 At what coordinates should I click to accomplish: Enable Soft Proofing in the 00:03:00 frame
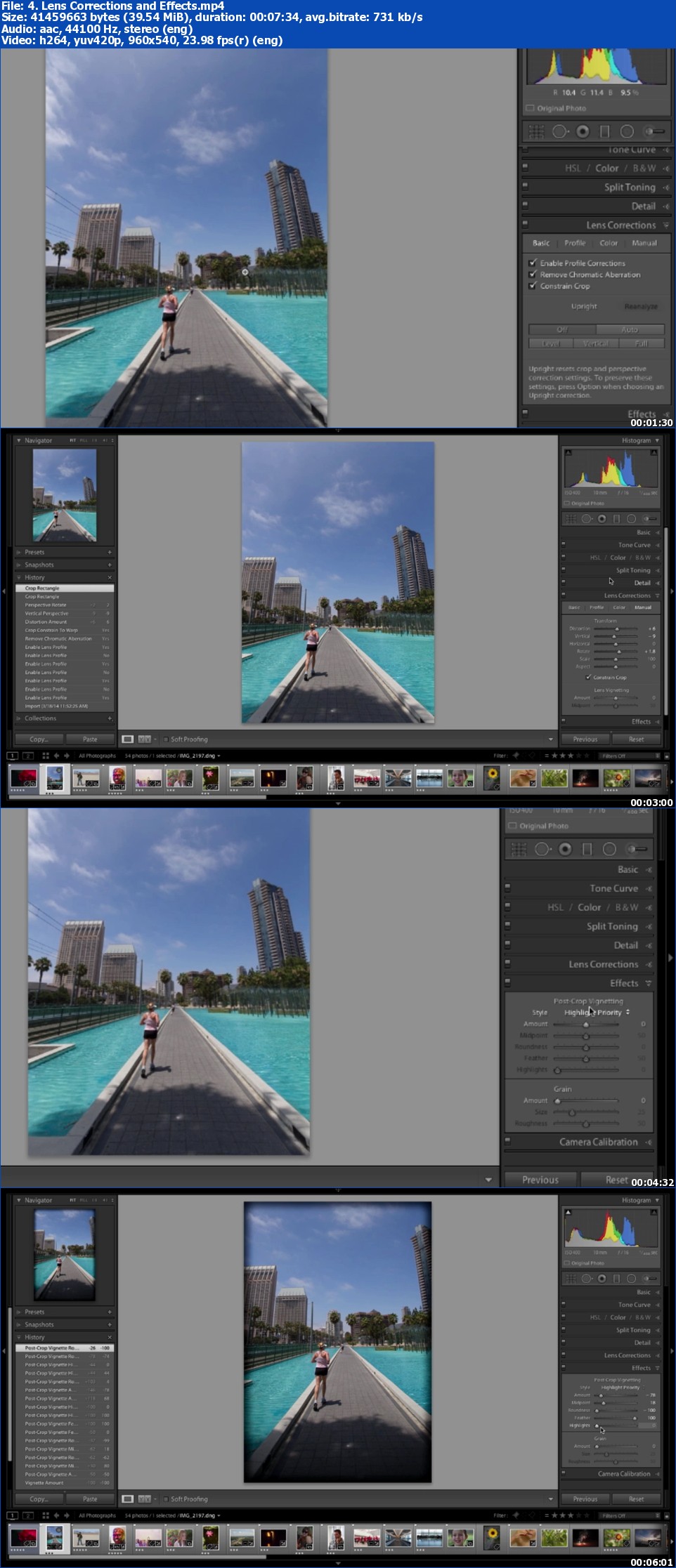(x=166, y=739)
